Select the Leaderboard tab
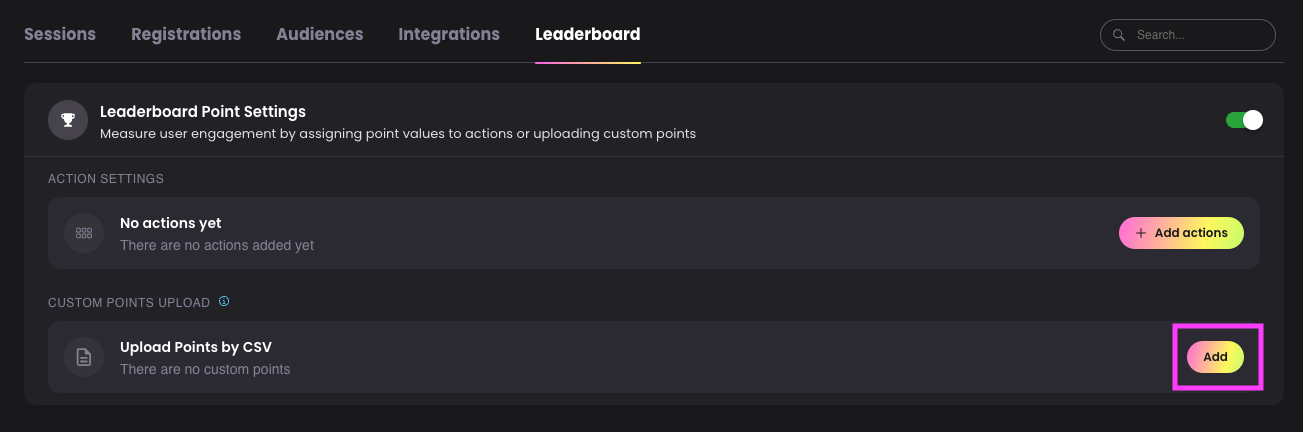The width and height of the screenshot is (1303, 432). [x=588, y=34]
